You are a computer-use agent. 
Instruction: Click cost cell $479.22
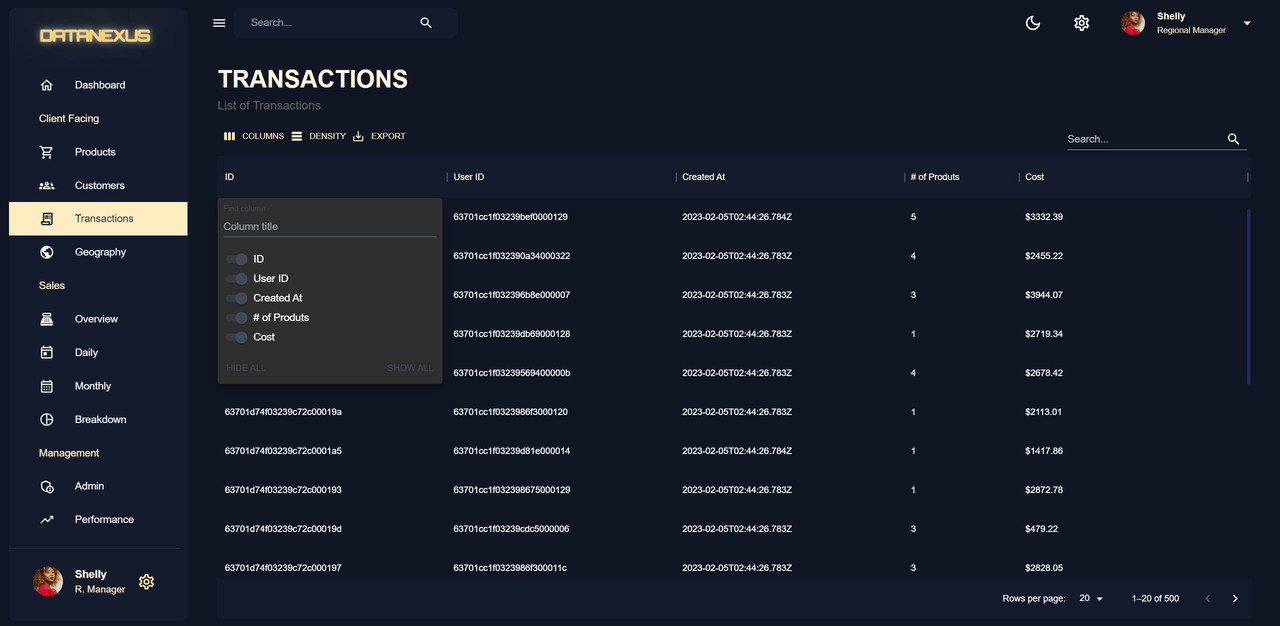tap(1041, 529)
